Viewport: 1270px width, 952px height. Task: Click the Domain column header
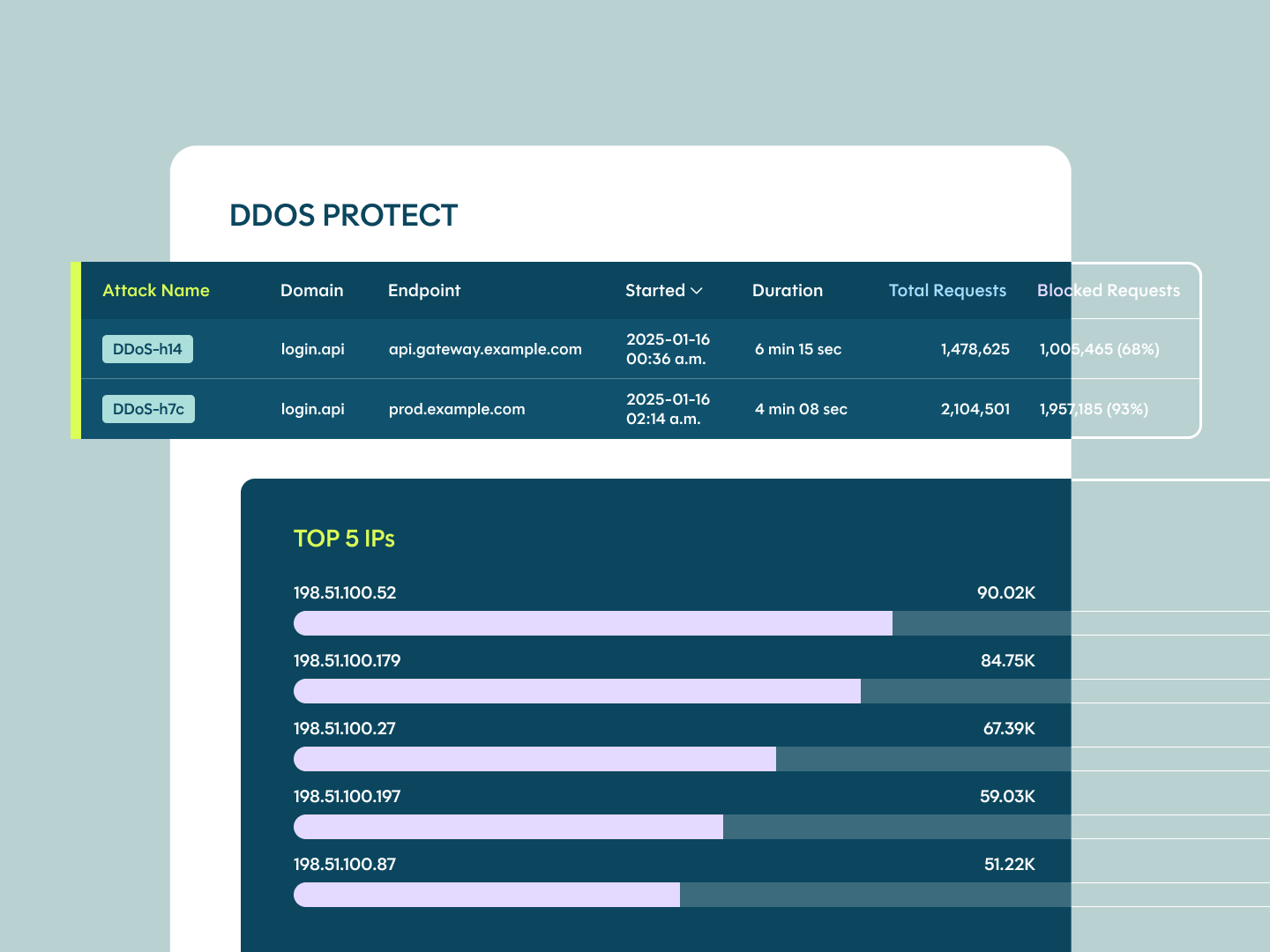click(x=312, y=291)
